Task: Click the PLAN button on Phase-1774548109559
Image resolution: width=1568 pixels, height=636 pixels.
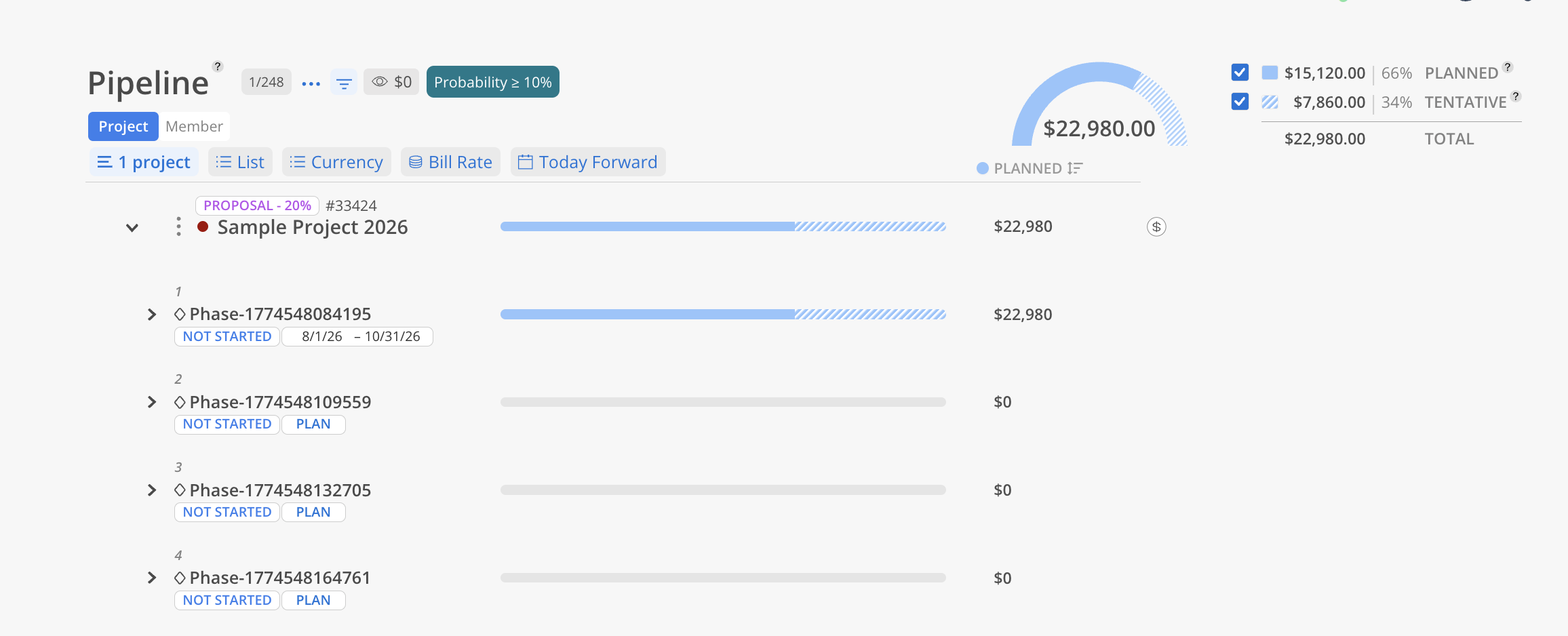Action: pyautogui.click(x=313, y=424)
